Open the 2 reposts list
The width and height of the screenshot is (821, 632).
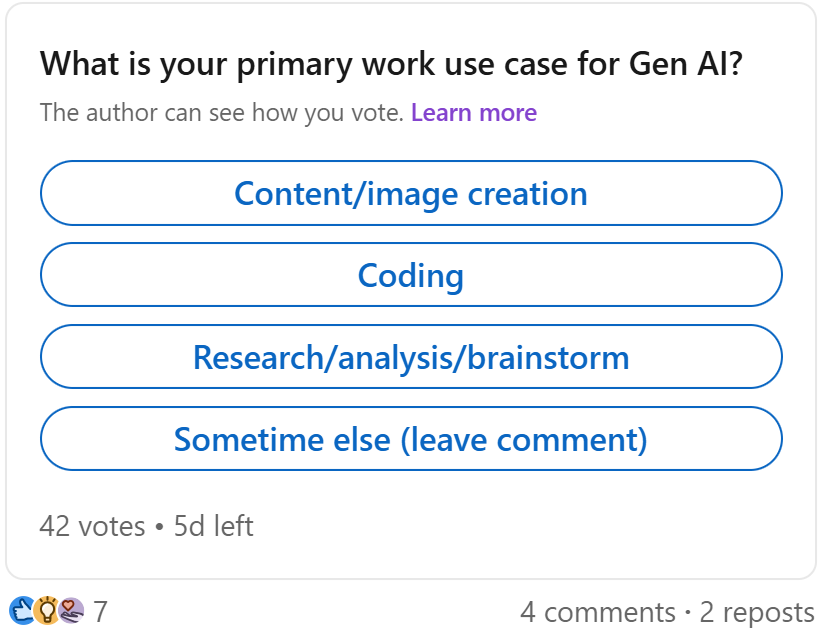(757, 611)
